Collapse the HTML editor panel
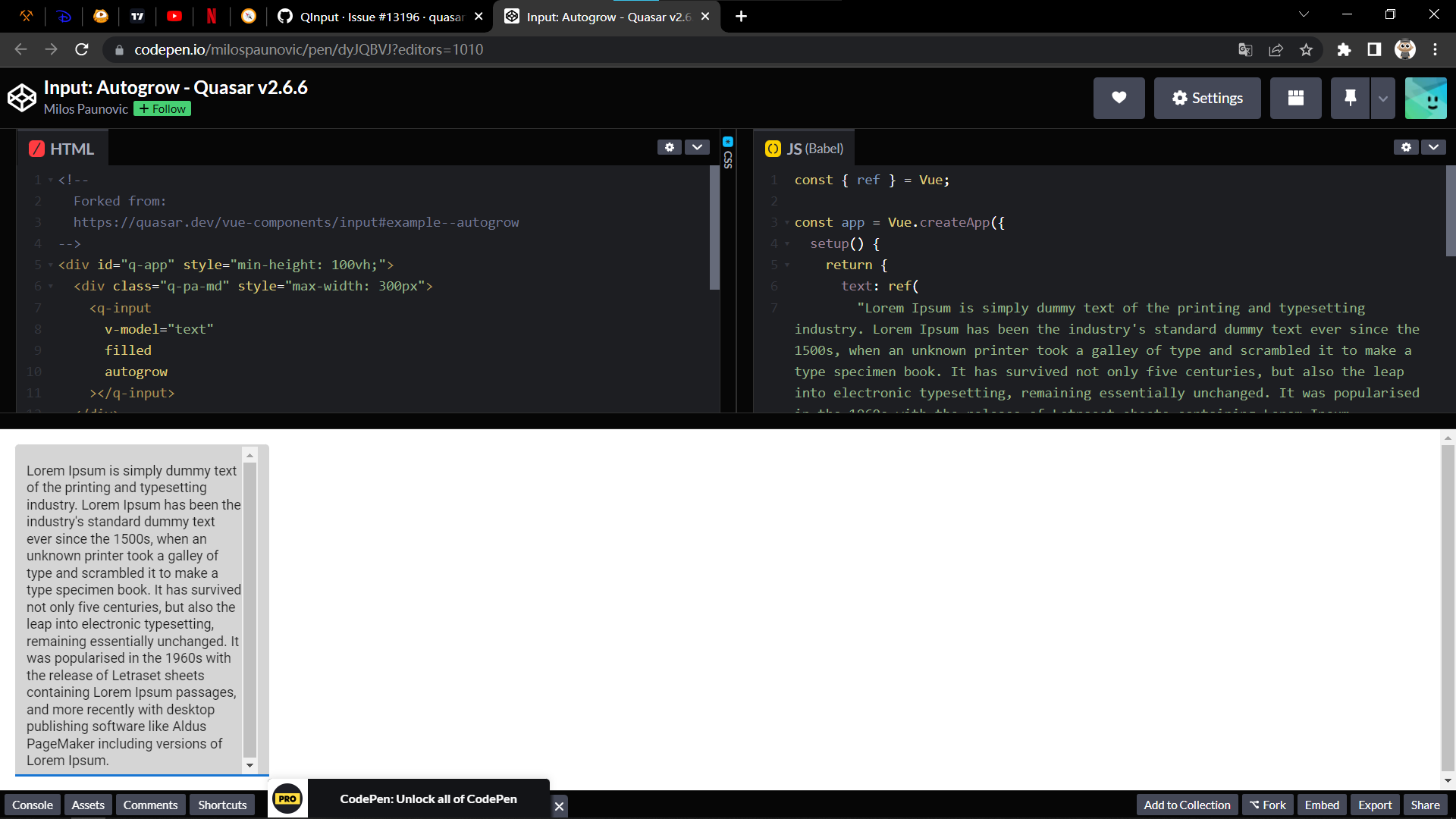1456x819 pixels. click(x=697, y=147)
